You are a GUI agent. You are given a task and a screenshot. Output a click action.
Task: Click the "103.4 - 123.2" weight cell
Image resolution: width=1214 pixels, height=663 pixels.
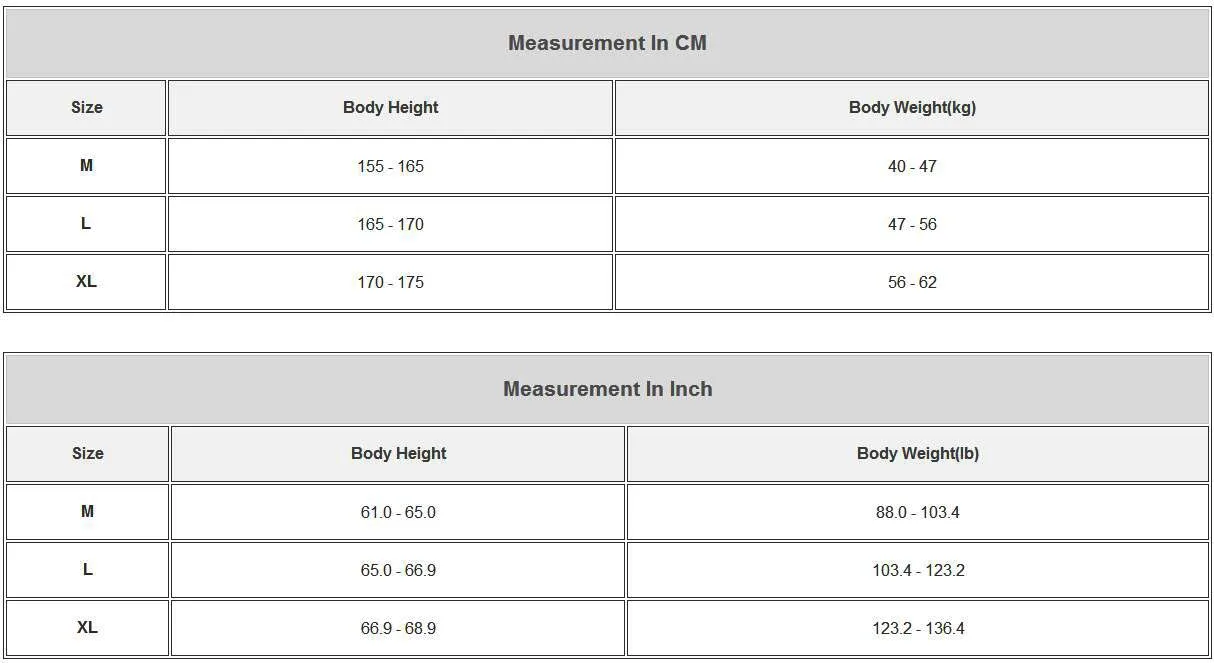(917, 570)
